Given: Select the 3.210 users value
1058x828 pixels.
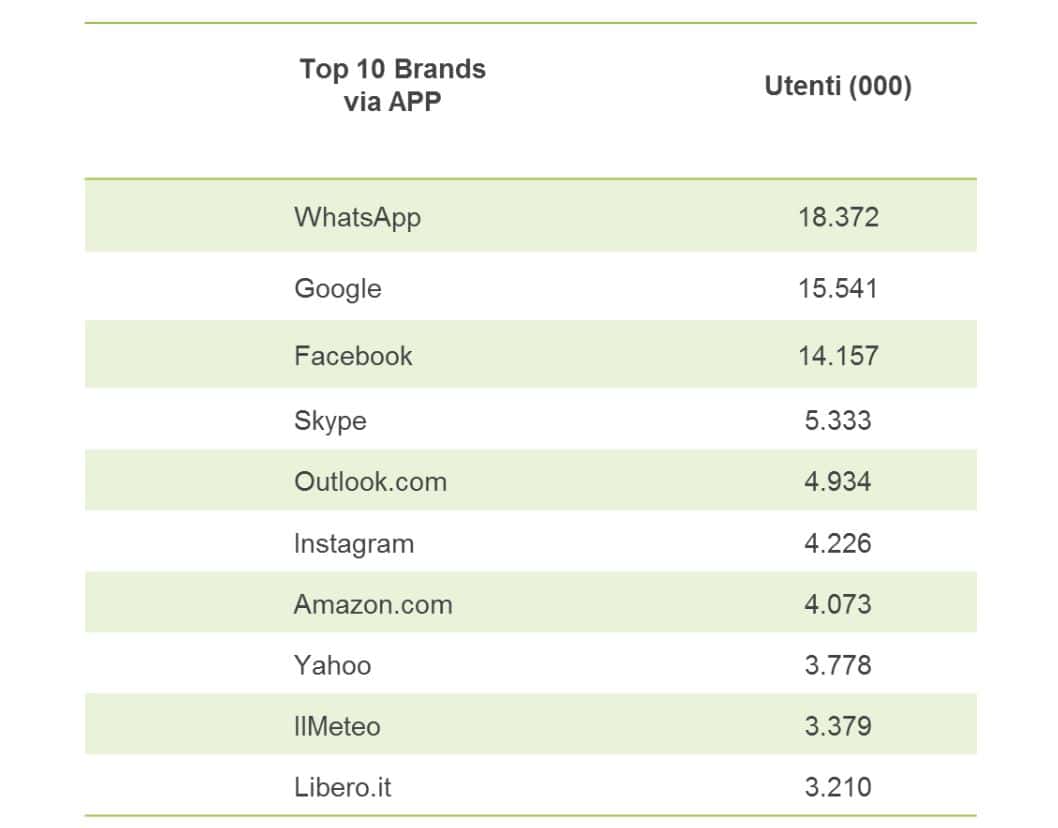Looking at the screenshot, I should pos(838,787).
